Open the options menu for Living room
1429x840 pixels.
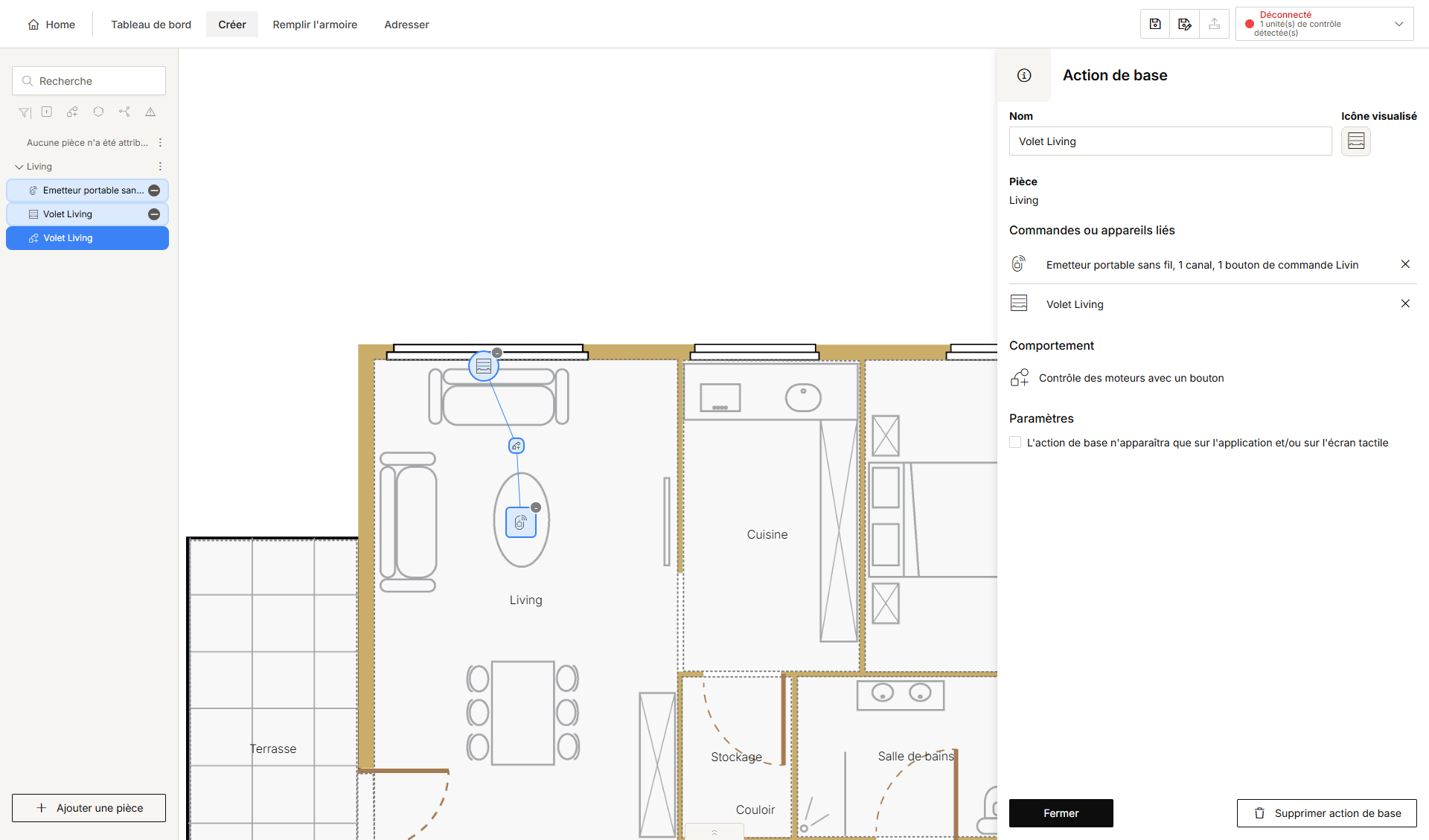click(160, 167)
